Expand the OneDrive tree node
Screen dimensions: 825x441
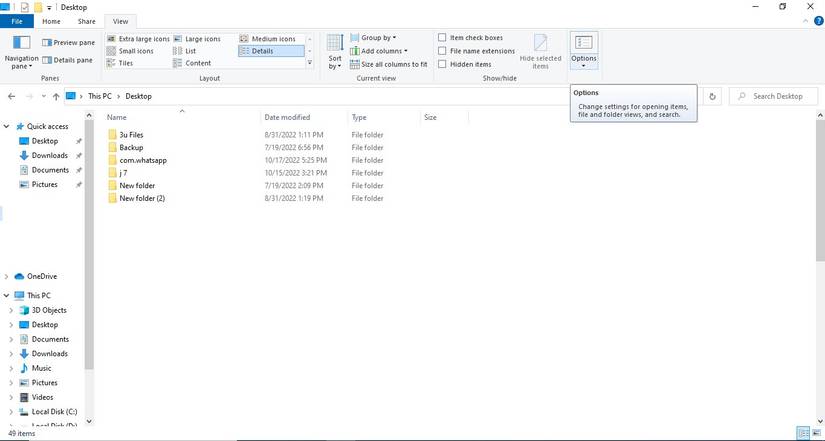(x=6, y=276)
